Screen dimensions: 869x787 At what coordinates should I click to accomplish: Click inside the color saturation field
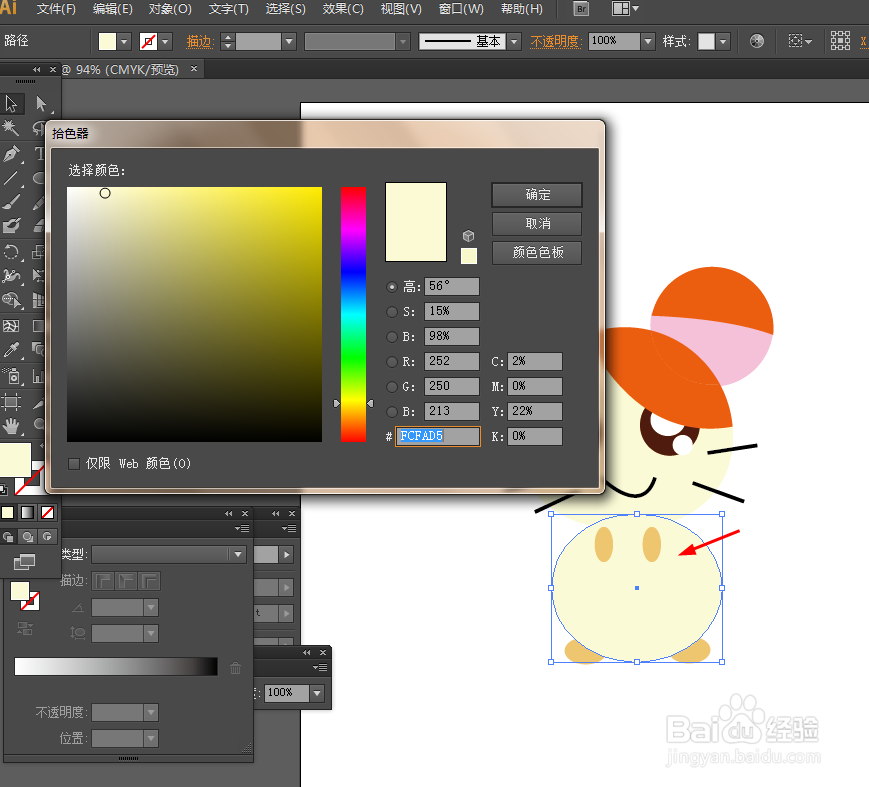pos(195,314)
